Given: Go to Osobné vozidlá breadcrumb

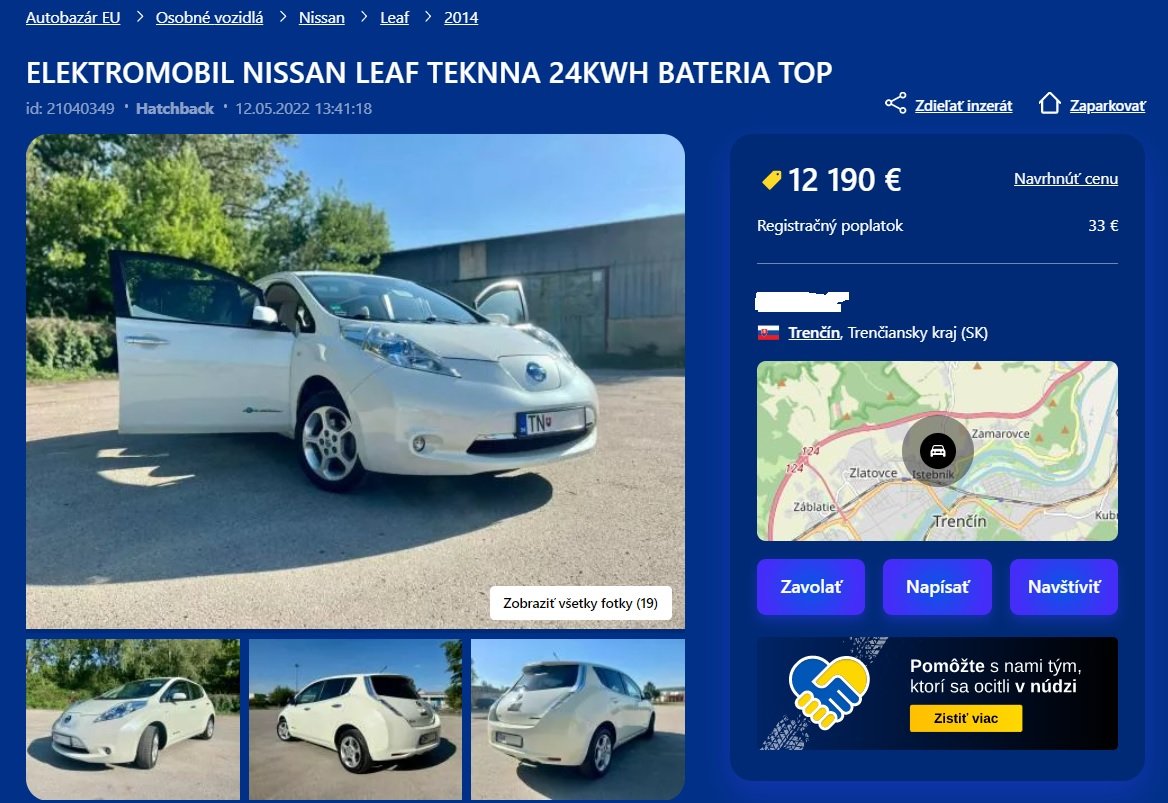Looking at the screenshot, I should [x=209, y=18].
